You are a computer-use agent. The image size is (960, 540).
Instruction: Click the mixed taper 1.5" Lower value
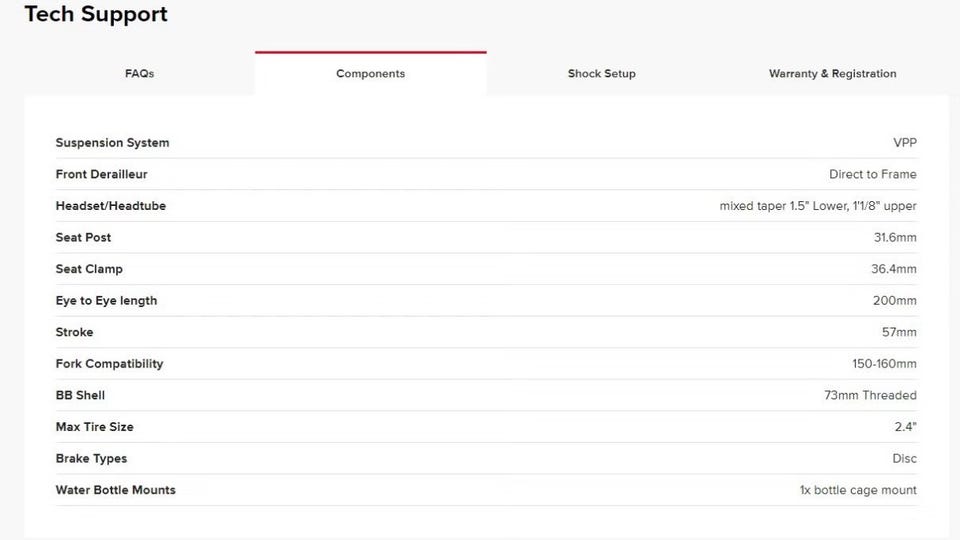[x=818, y=206]
